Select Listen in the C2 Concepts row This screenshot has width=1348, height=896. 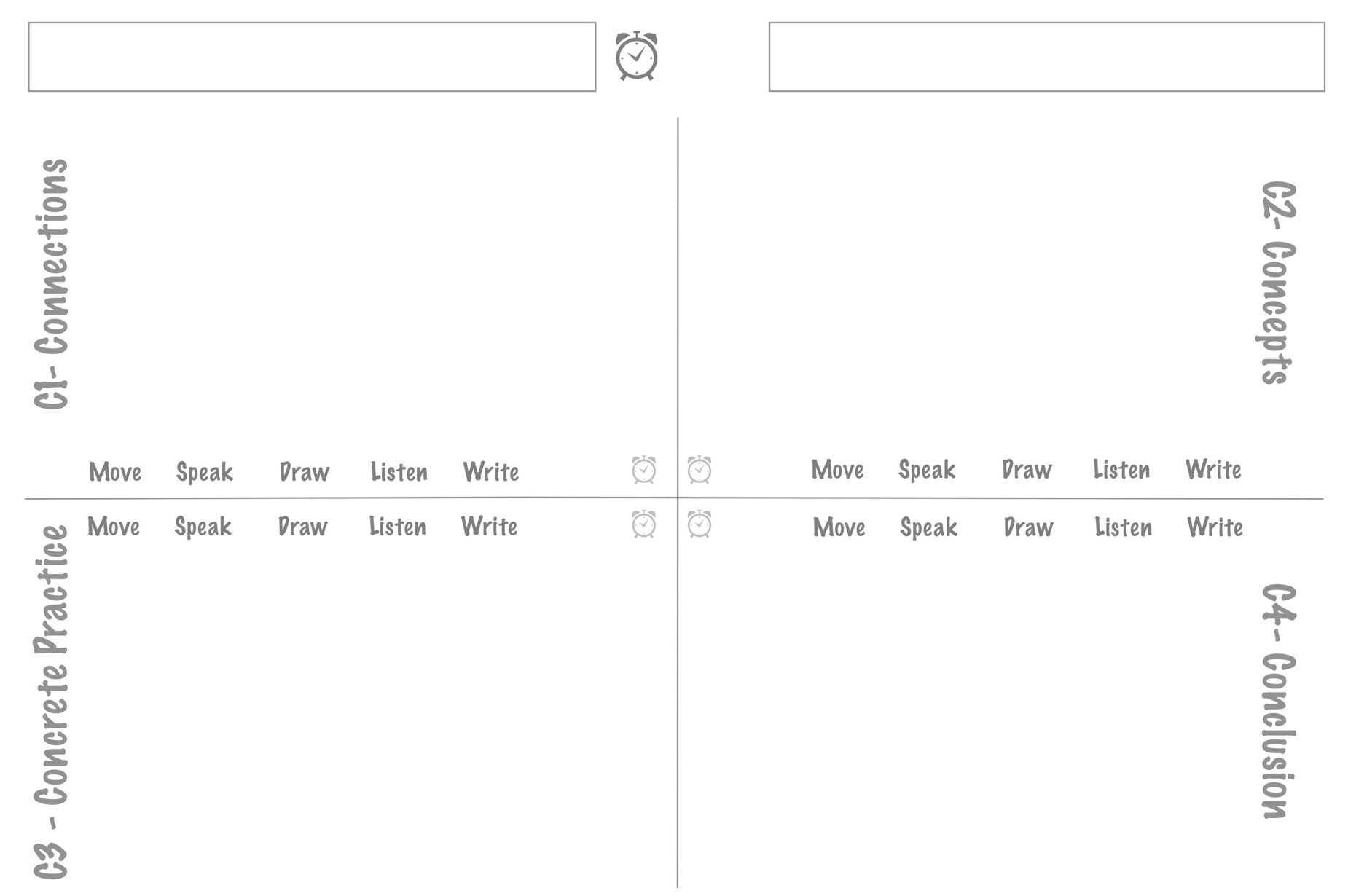point(1121,470)
